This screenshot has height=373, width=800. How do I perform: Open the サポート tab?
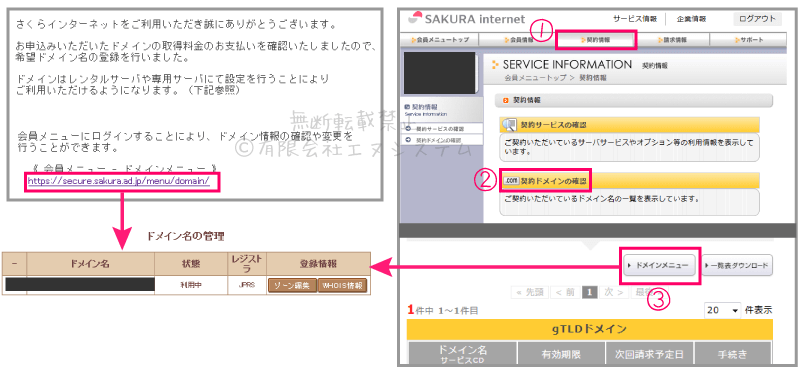tap(749, 39)
